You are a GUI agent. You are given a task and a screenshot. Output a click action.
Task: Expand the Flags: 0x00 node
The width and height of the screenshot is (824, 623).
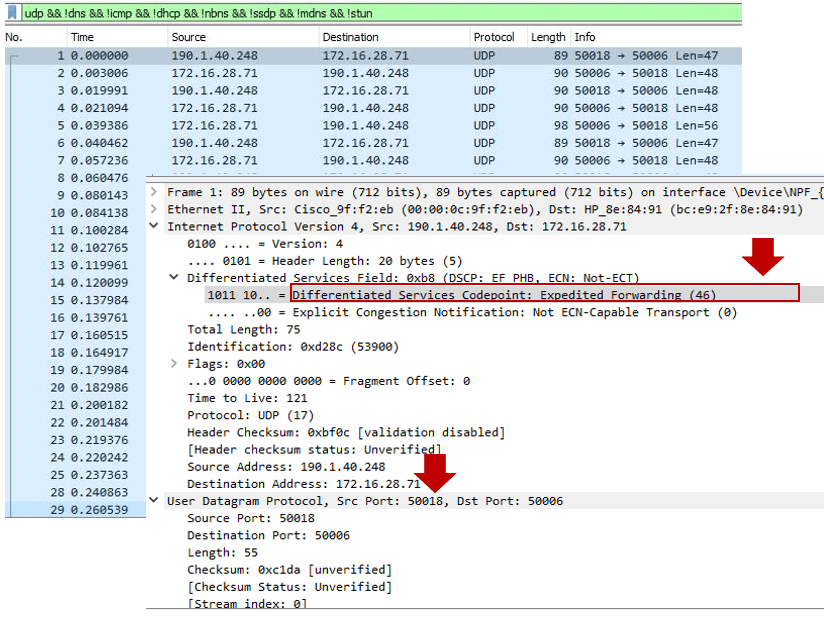pyautogui.click(x=174, y=364)
